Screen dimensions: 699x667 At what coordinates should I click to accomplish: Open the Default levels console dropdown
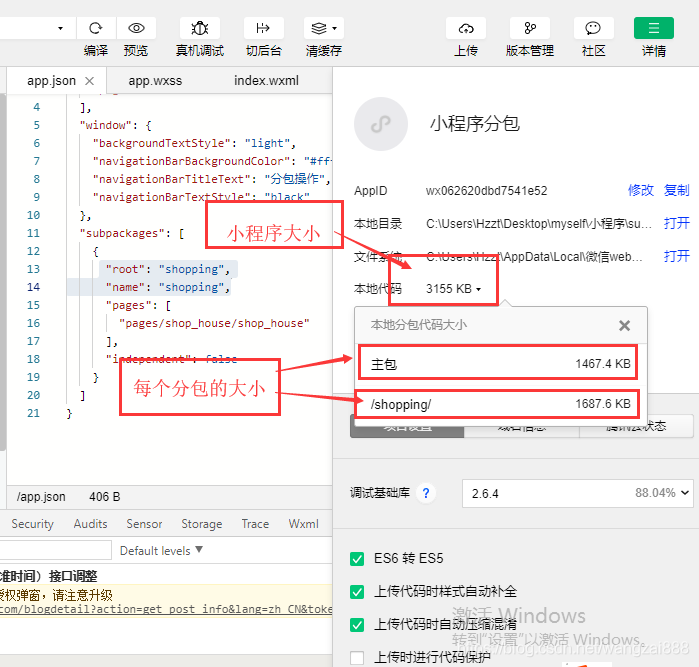point(161,551)
